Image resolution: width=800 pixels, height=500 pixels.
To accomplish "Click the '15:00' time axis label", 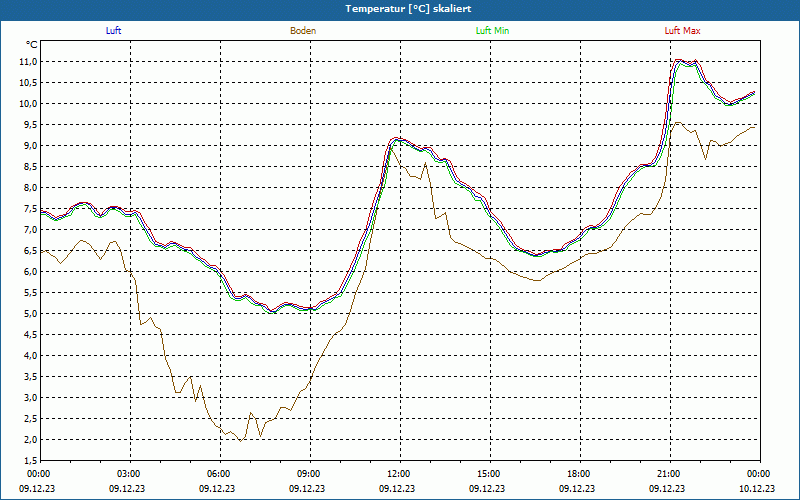I will pyautogui.click(x=490, y=474).
